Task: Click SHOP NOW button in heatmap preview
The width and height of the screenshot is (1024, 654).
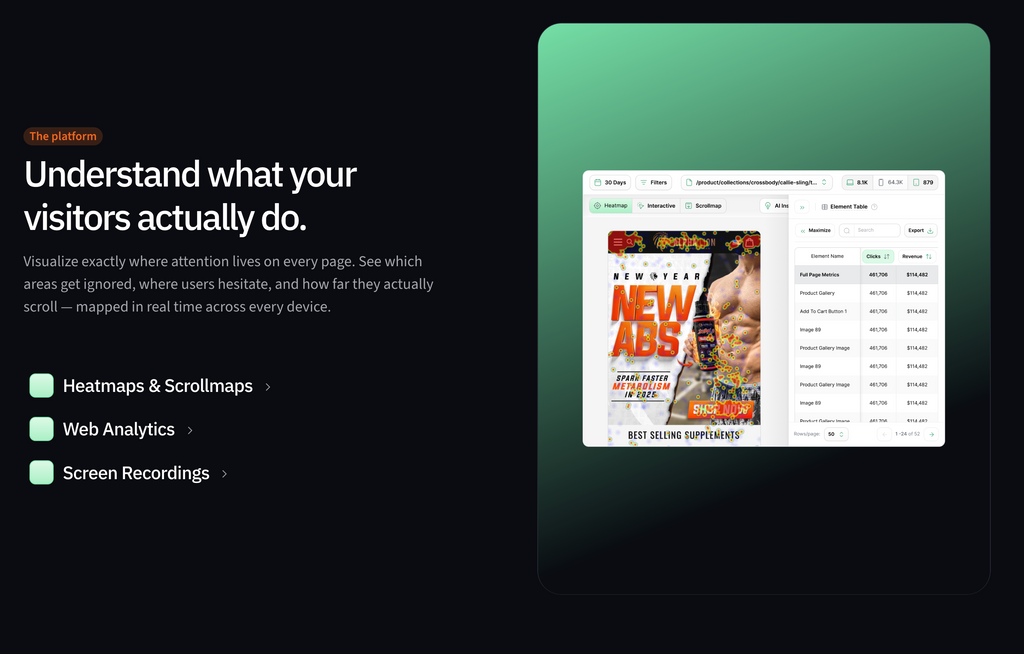Action: (x=721, y=410)
